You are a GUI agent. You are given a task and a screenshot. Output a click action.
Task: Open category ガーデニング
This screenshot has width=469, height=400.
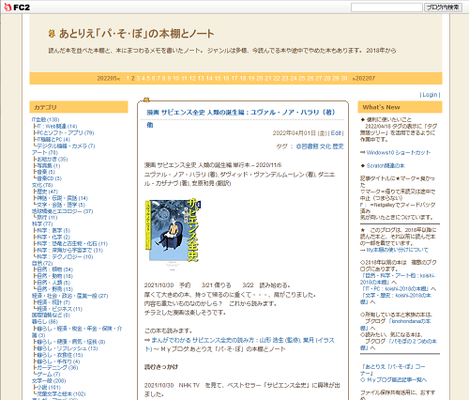pyautogui.click(x=57, y=368)
